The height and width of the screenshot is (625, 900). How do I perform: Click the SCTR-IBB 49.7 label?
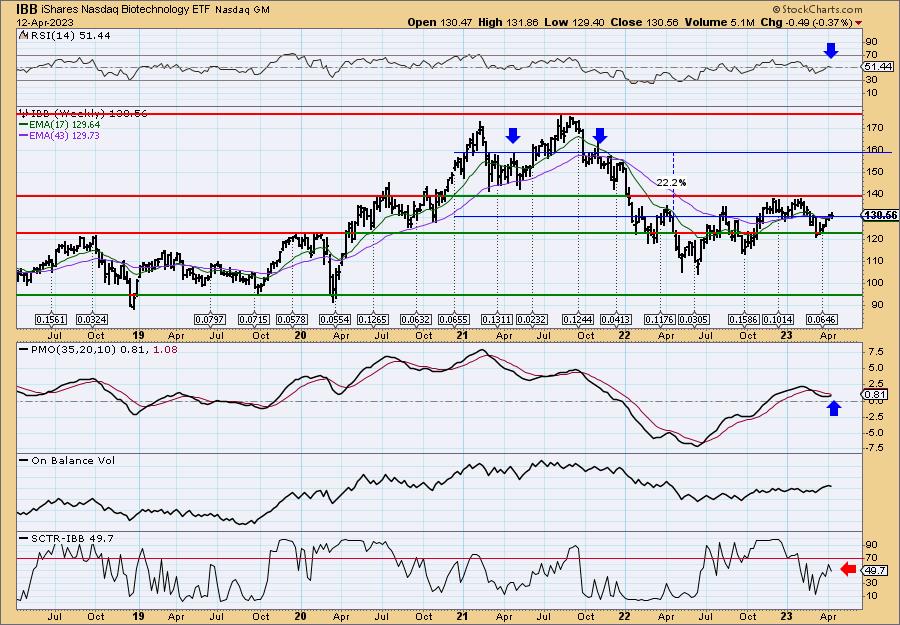click(x=66, y=538)
